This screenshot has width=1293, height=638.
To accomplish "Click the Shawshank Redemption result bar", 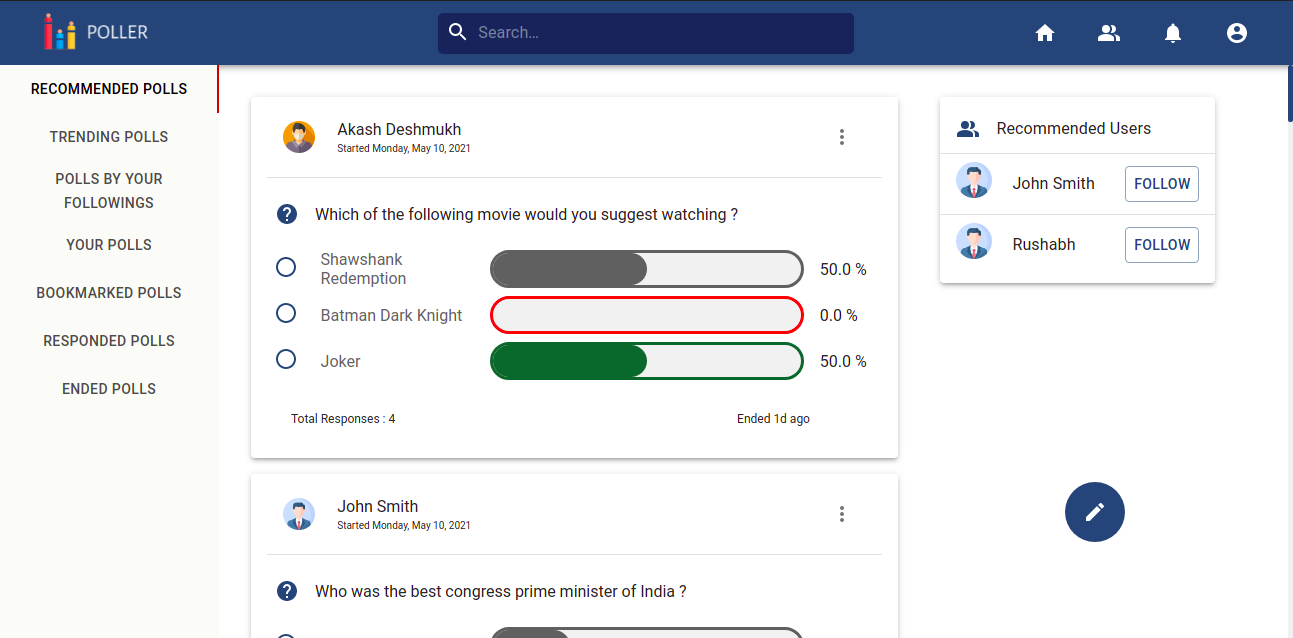I will point(647,269).
